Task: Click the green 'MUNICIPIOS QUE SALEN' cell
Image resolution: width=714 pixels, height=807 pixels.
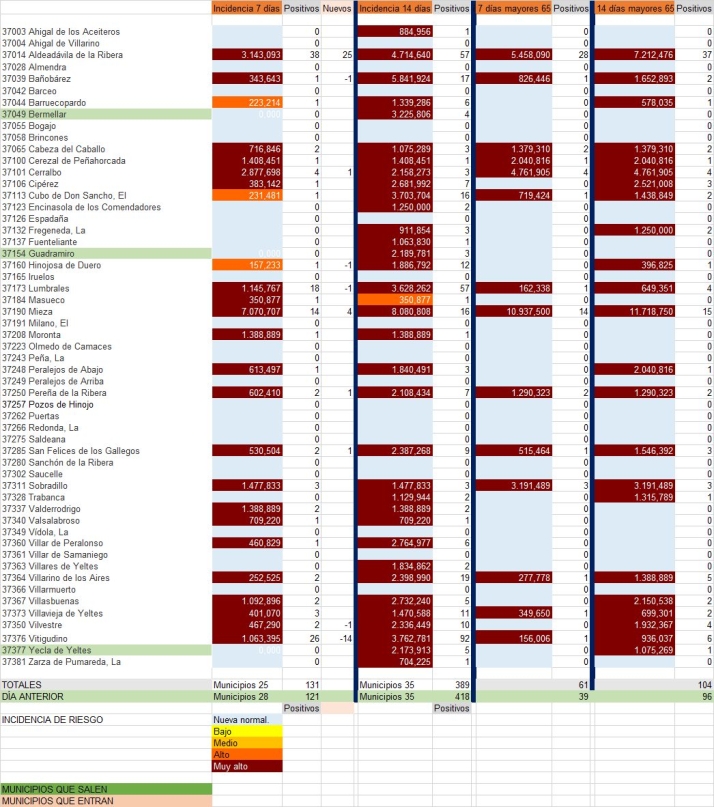Action: coord(106,789)
